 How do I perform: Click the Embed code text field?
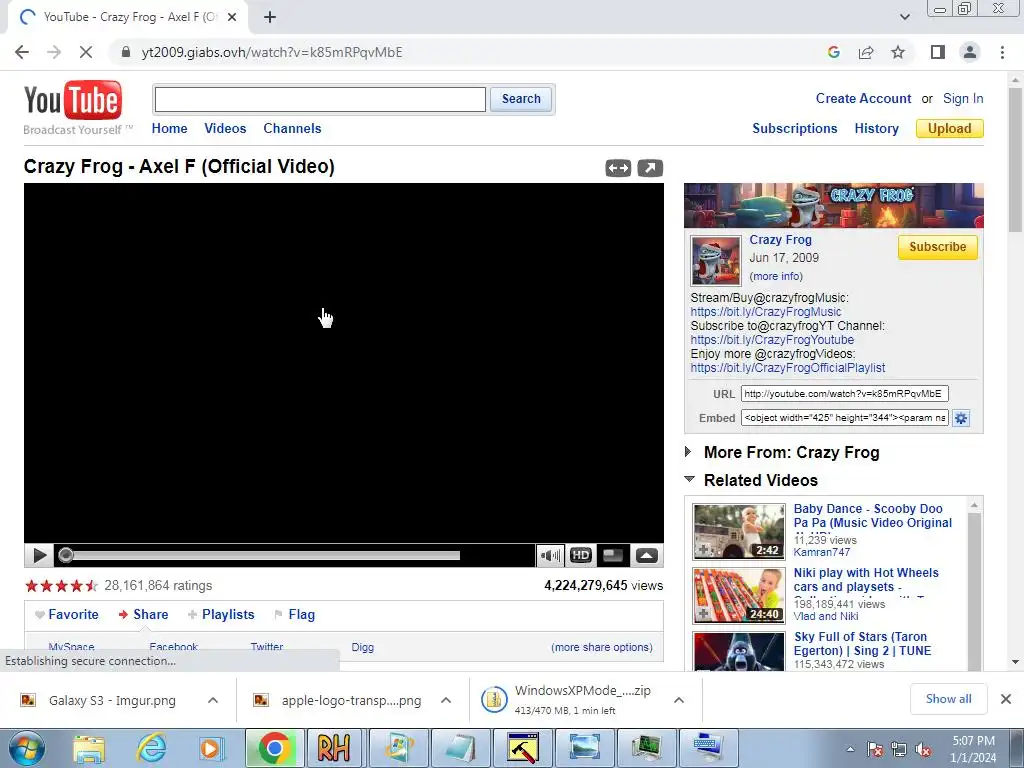[x=844, y=418]
